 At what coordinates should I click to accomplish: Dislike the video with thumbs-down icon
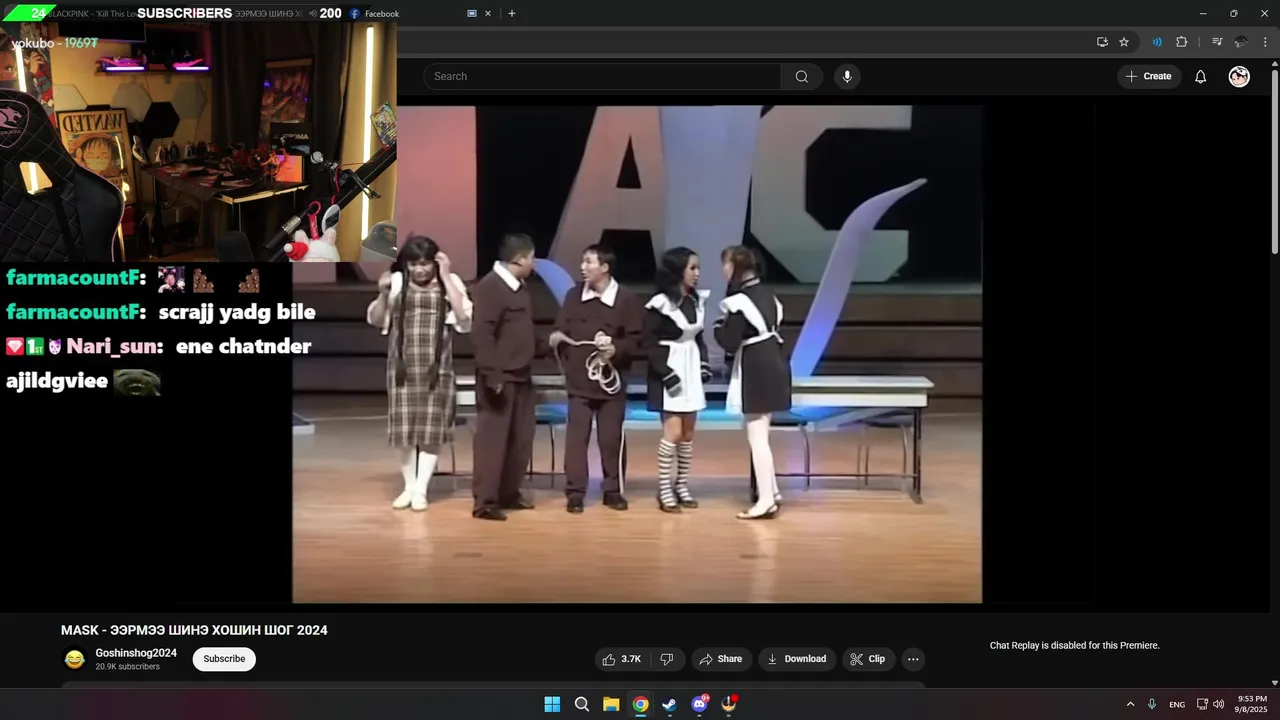(667, 659)
